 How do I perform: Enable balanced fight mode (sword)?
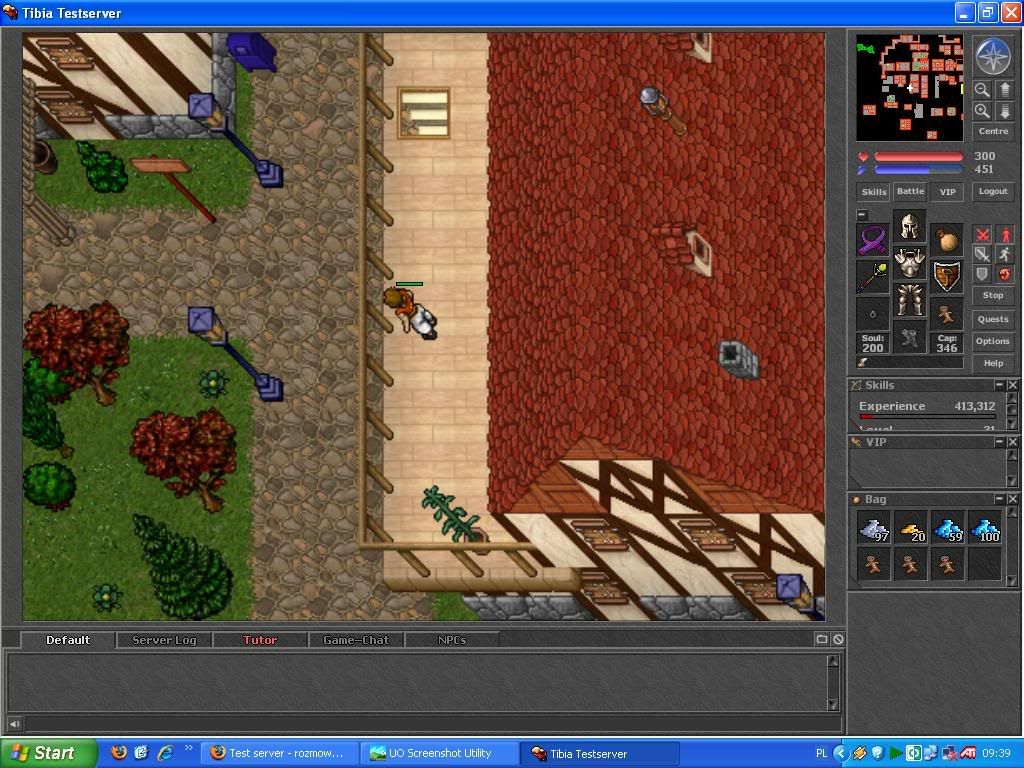click(982, 254)
